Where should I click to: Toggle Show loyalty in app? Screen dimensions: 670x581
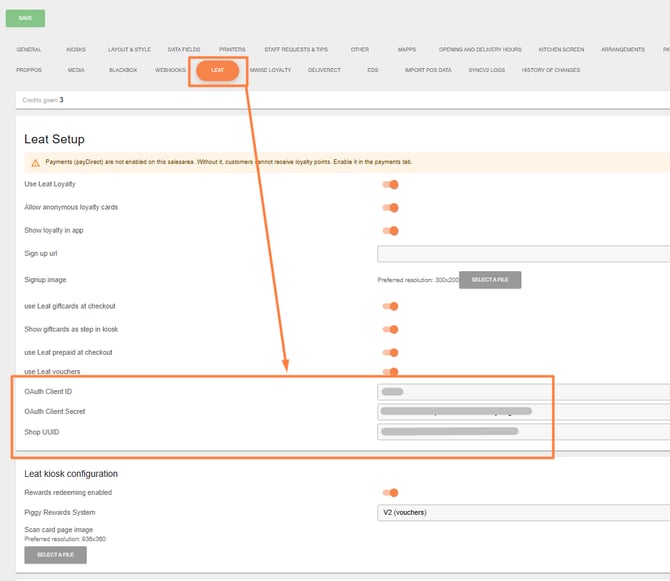[x=391, y=231]
